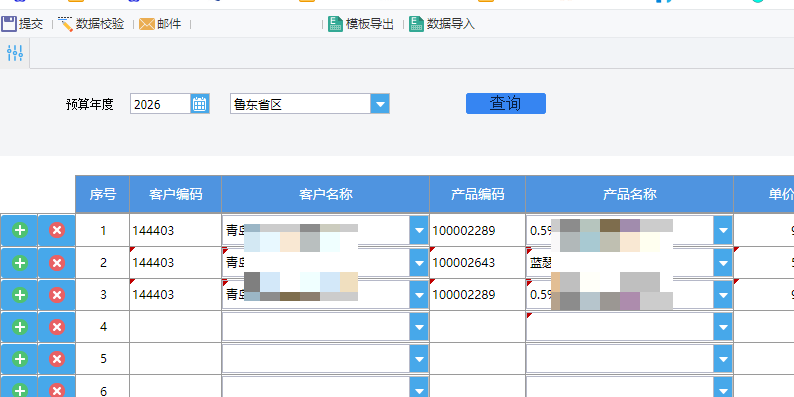Run 数据校验 data validation
Image resolution: width=794 pixels, height=397 pixels.
[91, 24]
